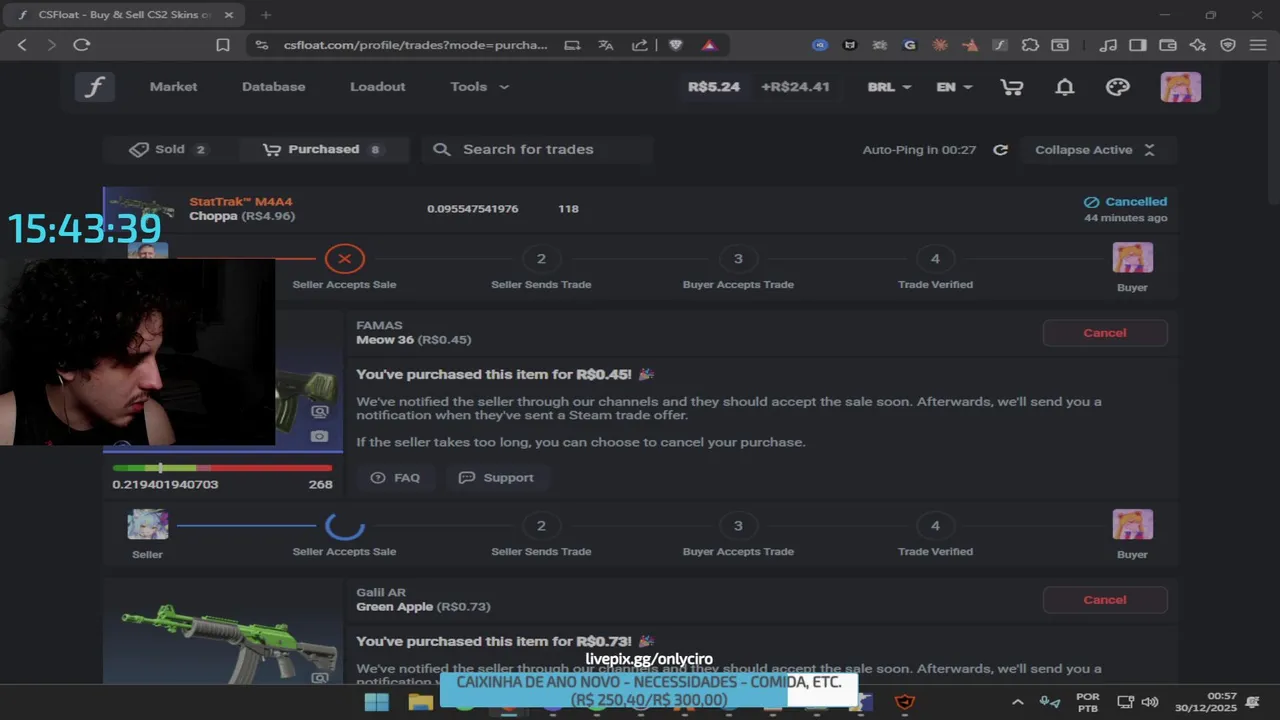Click the float value 0.095547541976
The width and height of the screenshot is (1280, 720).
472,209
